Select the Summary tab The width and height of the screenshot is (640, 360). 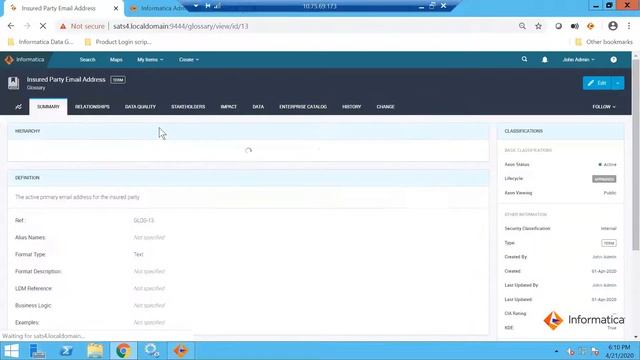48,107
